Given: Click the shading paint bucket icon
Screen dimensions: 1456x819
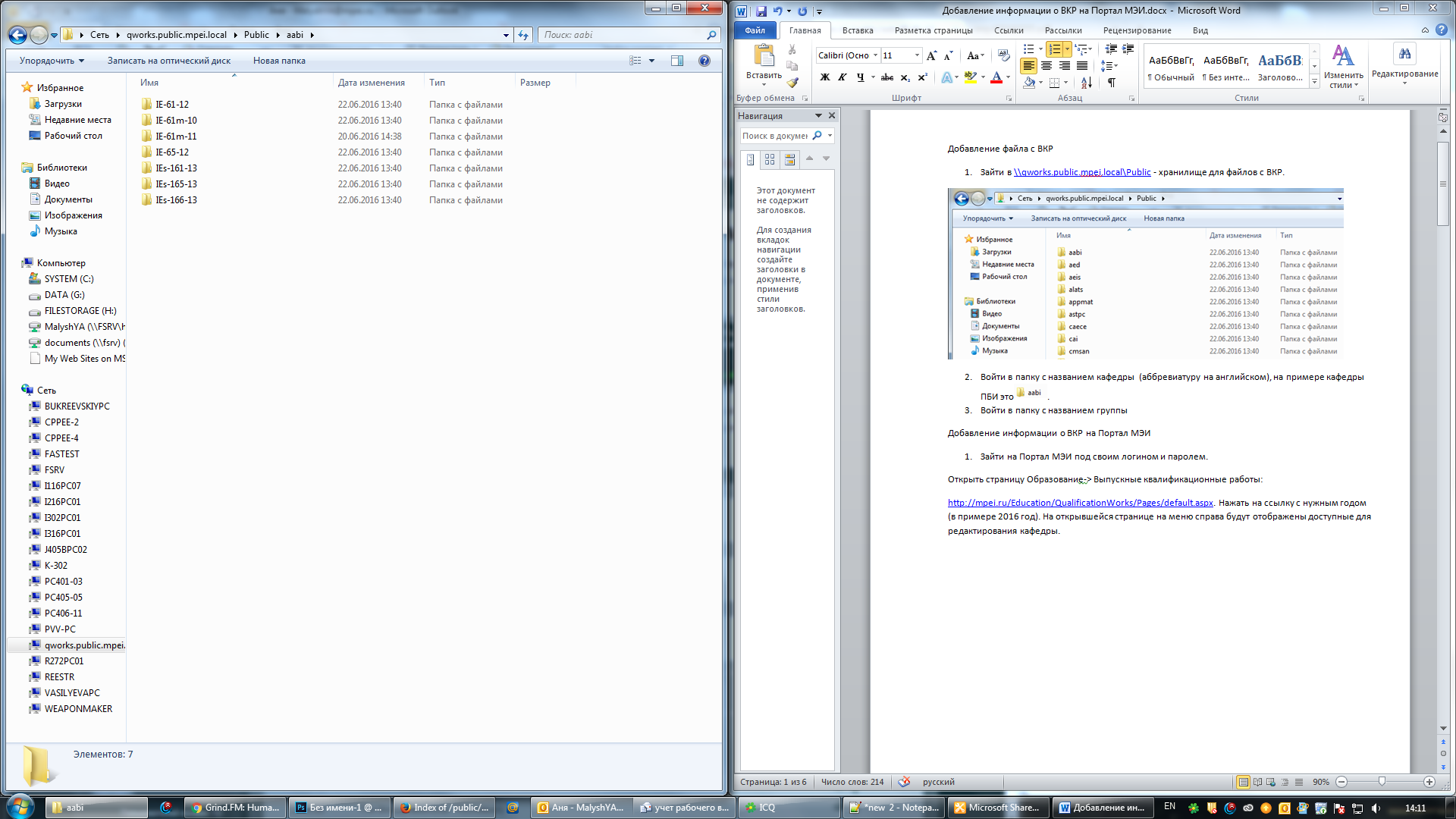Looking at the screenshot, I should point(1029,83).
